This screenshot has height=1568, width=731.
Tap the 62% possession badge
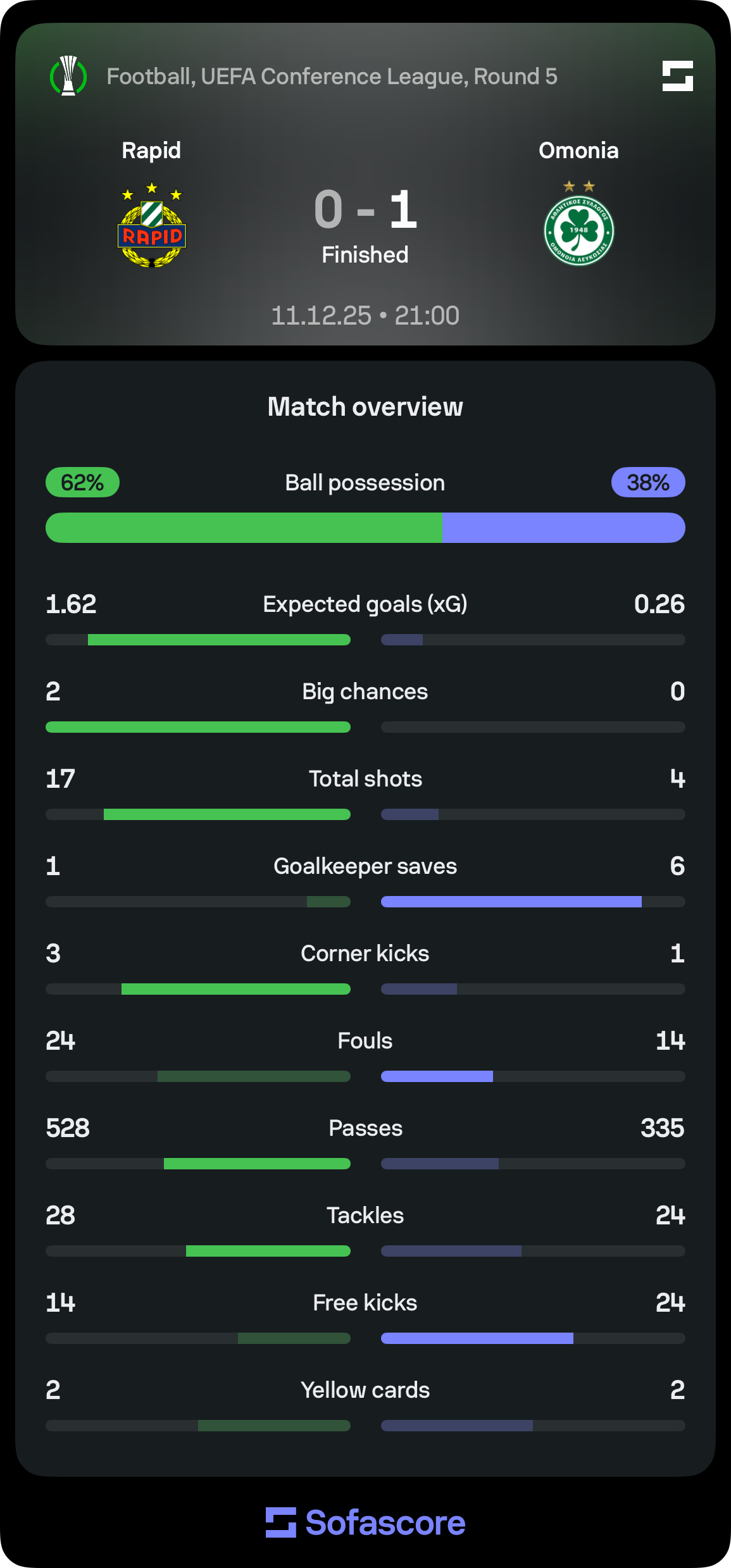(82, 483)
